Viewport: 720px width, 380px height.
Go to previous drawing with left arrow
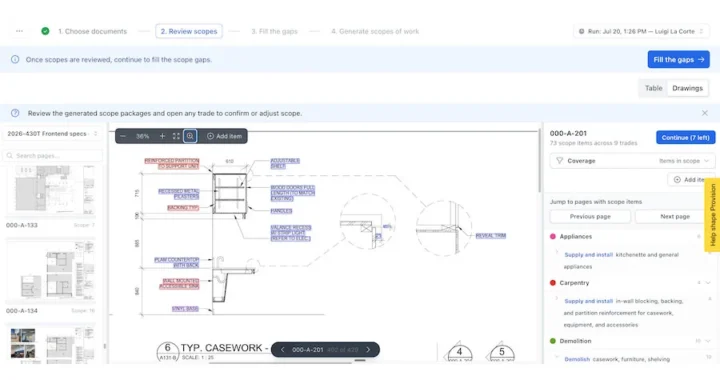pos(282,350)
